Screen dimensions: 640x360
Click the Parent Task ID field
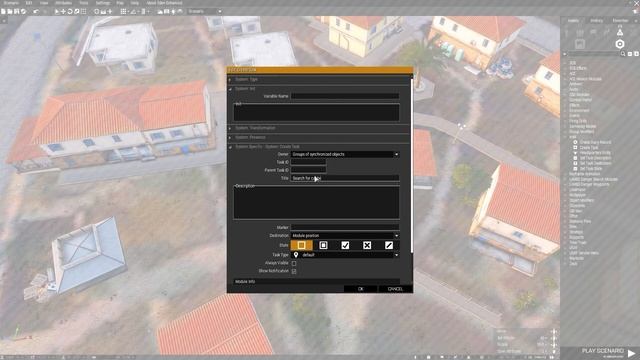coord(308,170)
